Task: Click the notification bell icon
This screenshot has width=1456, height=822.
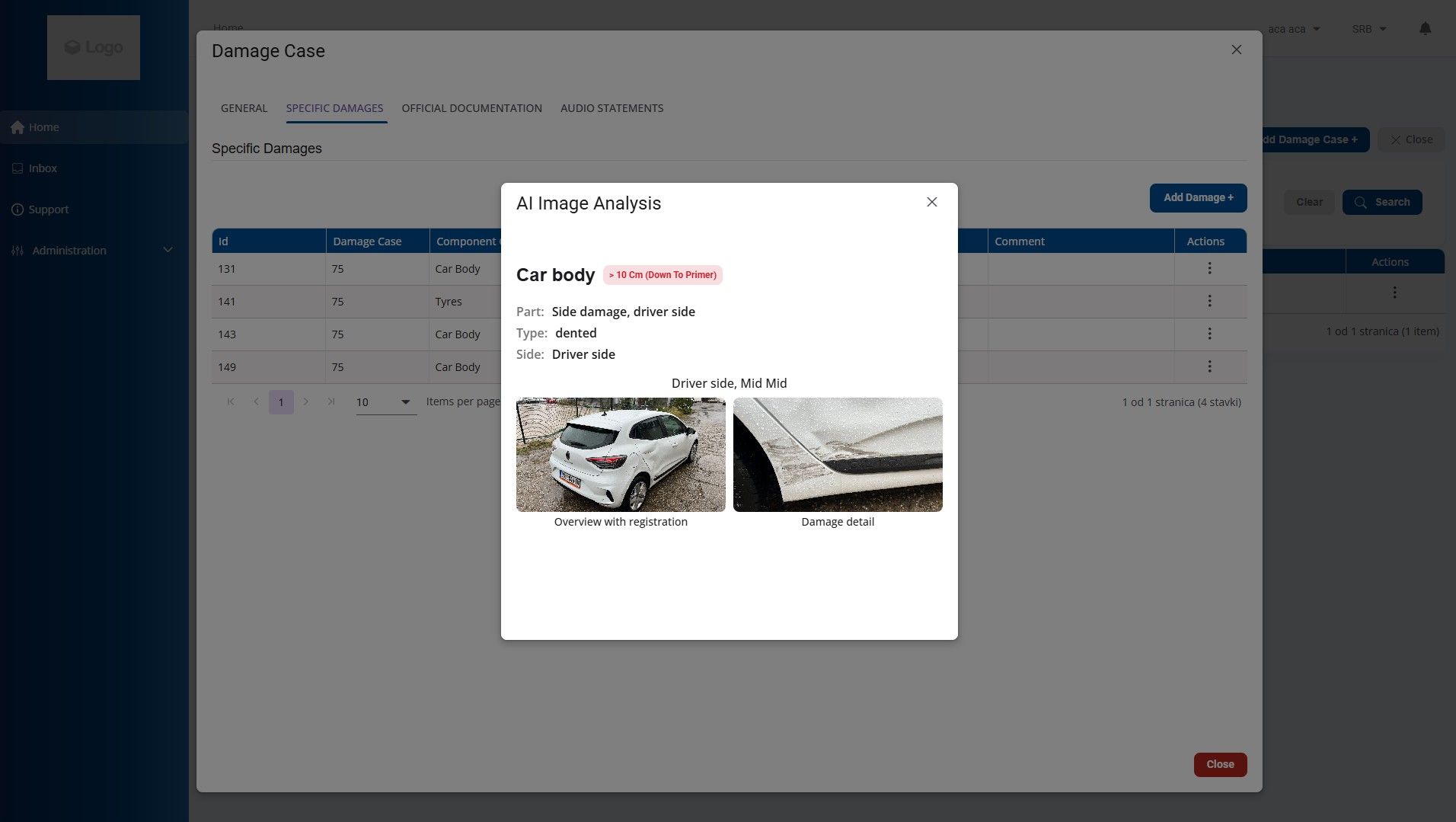Action: 1425,29
